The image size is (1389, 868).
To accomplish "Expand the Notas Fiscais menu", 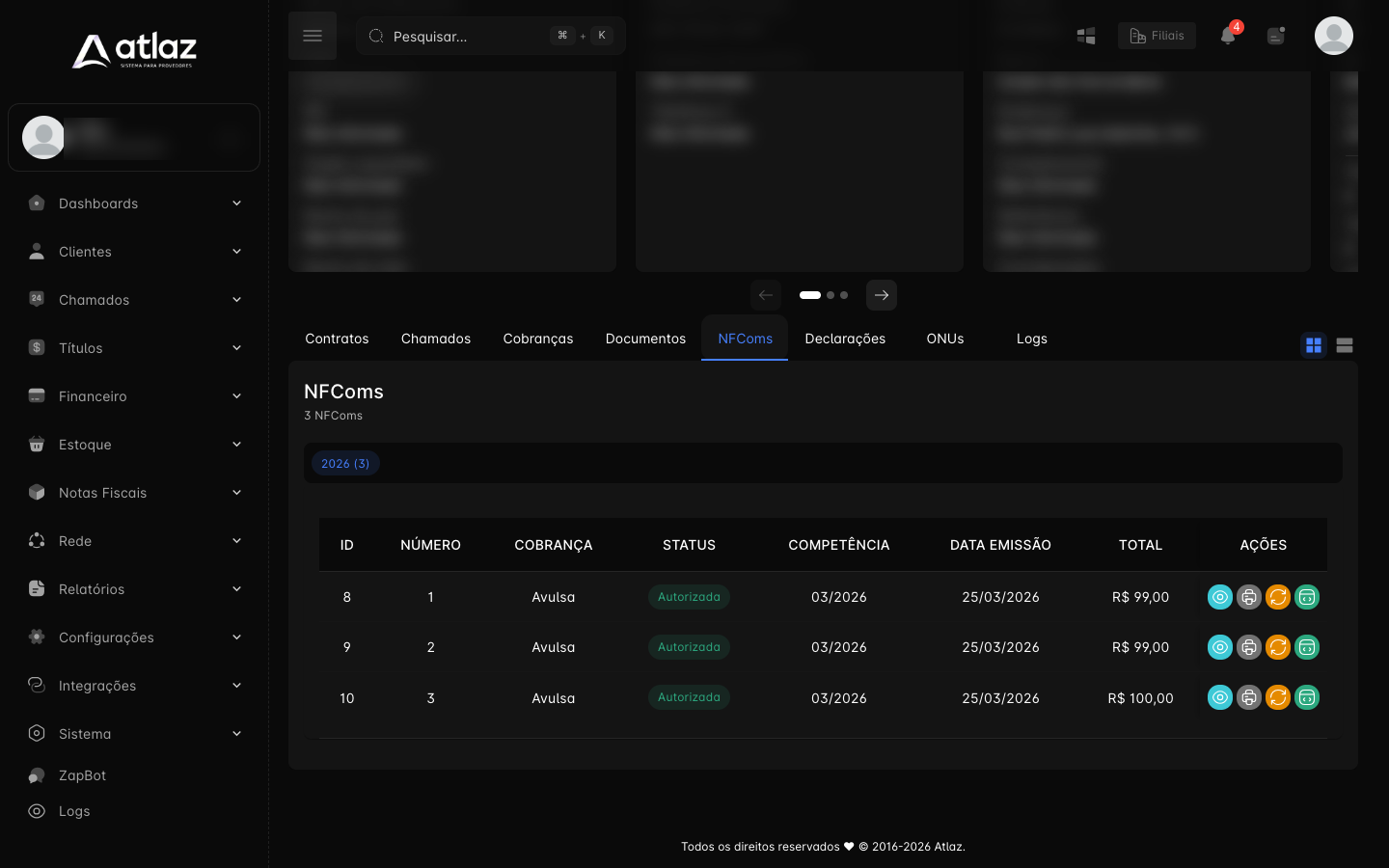I will pyautogui.click(x=134, y=493).
